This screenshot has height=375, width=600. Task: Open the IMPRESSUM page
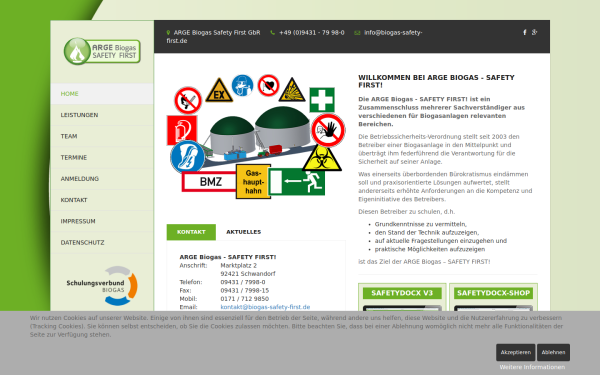[x=102, y=221]
